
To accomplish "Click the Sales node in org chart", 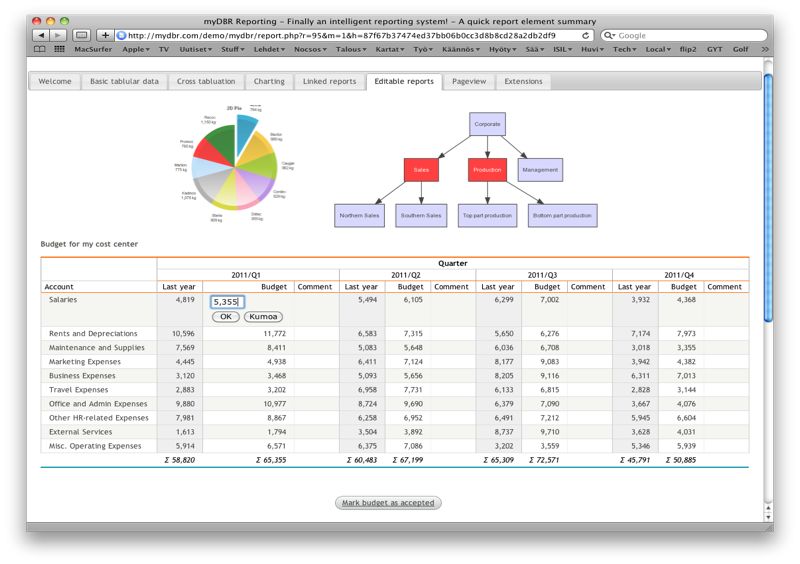I will (421, 171).
